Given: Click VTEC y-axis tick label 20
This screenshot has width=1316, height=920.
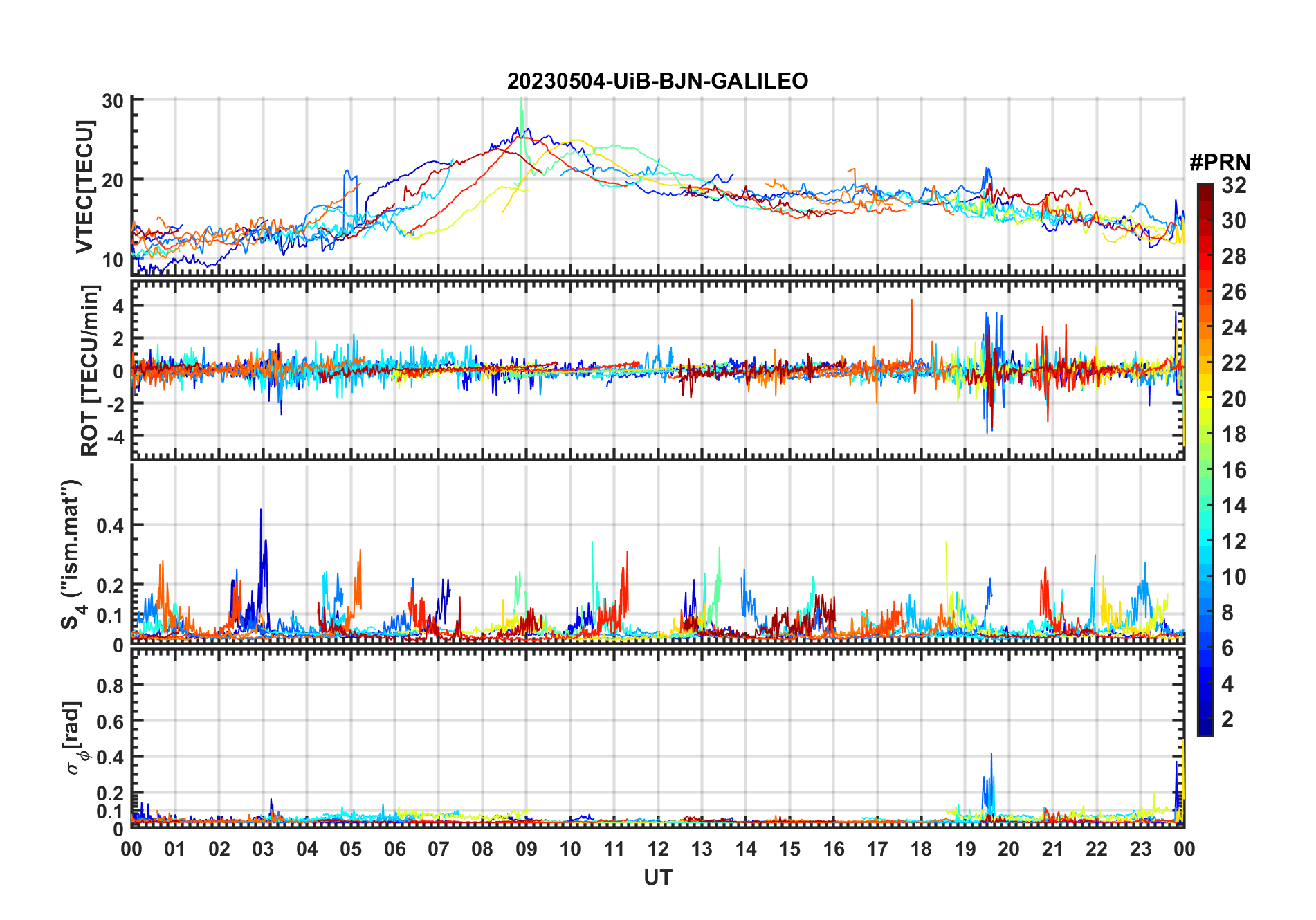Looking at the screenshot, I should point(113,180).
